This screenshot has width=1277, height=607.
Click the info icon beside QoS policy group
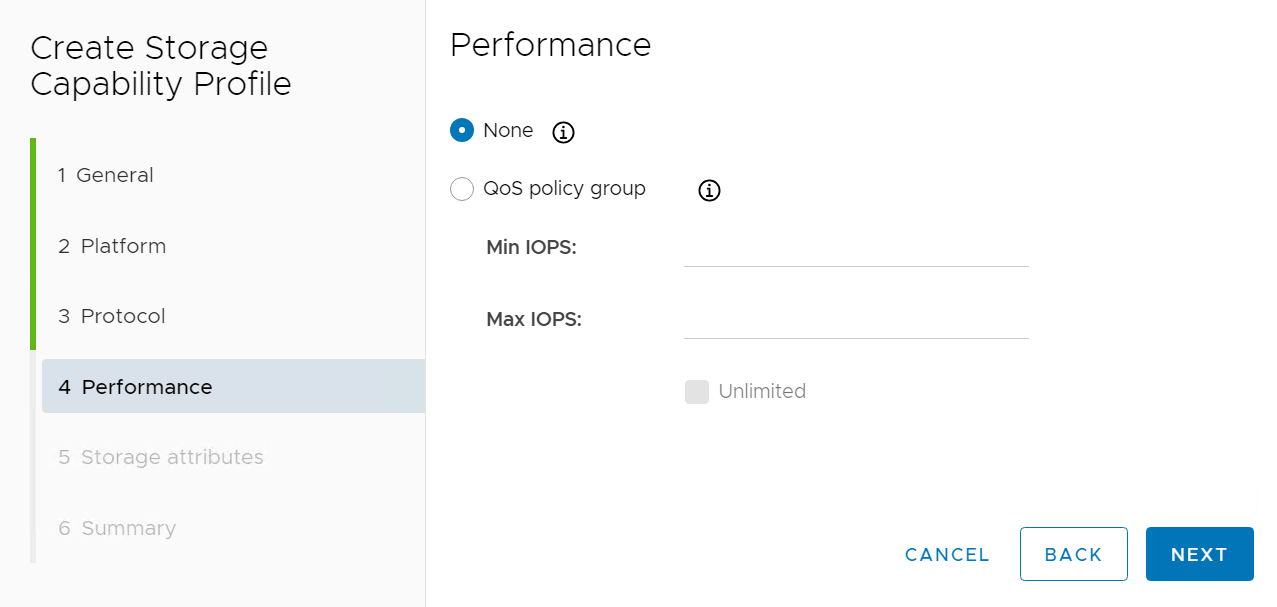click(709, 190)
